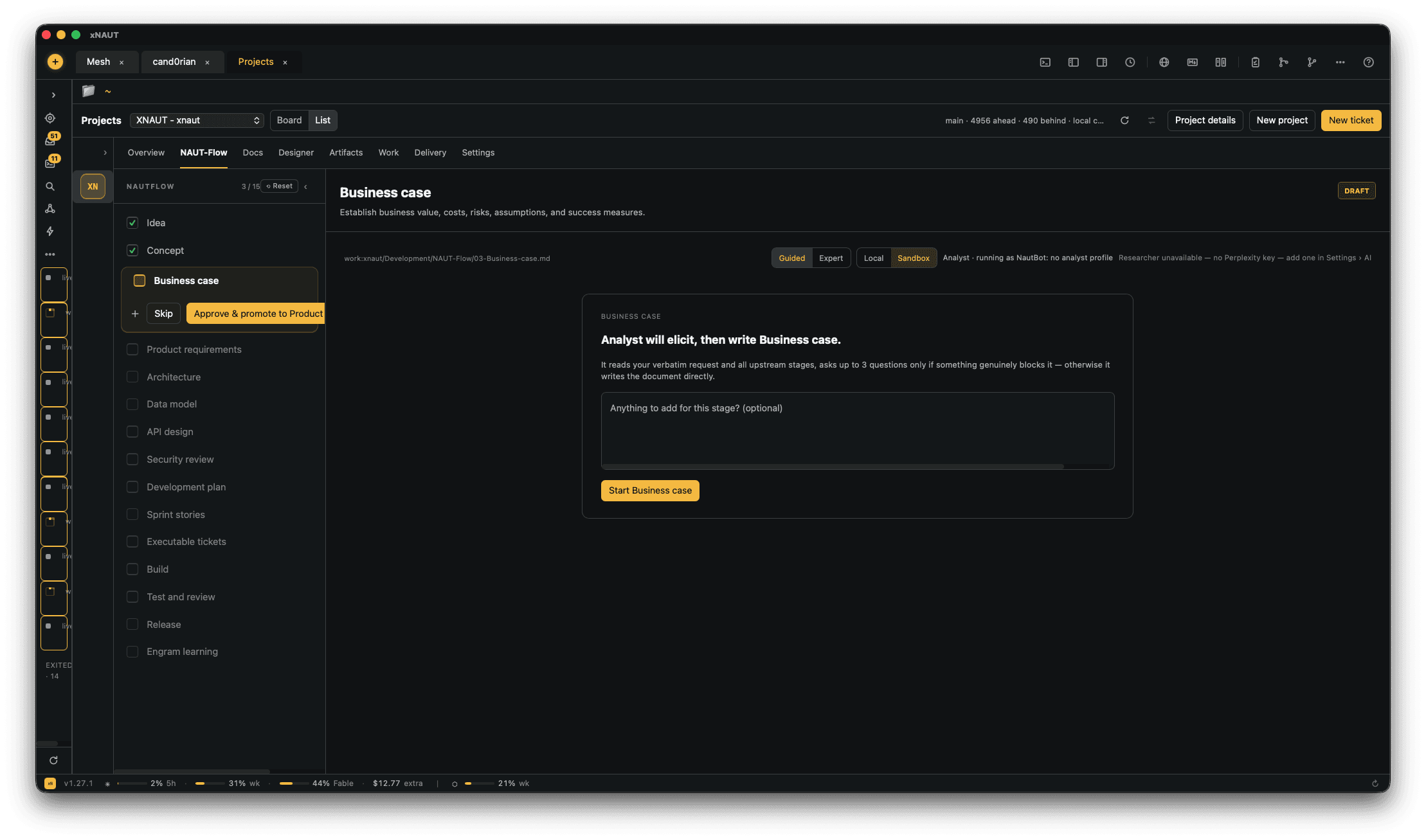Click the yellow plus new tab button
This screenshot has height=840, width=1426.
[55, 62]
